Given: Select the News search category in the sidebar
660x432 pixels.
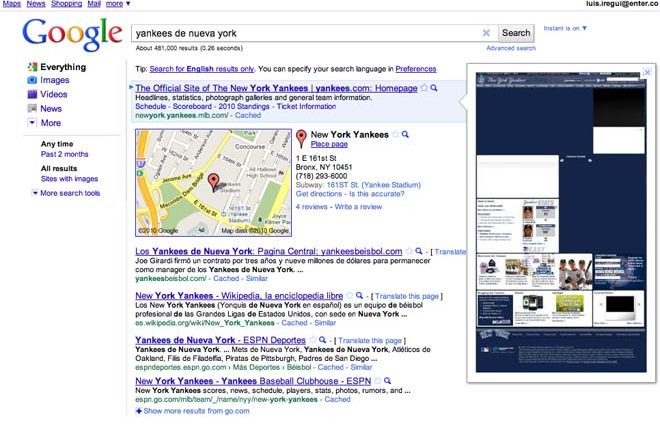Looking at the screenshot, I should click(x=51, y=109).
